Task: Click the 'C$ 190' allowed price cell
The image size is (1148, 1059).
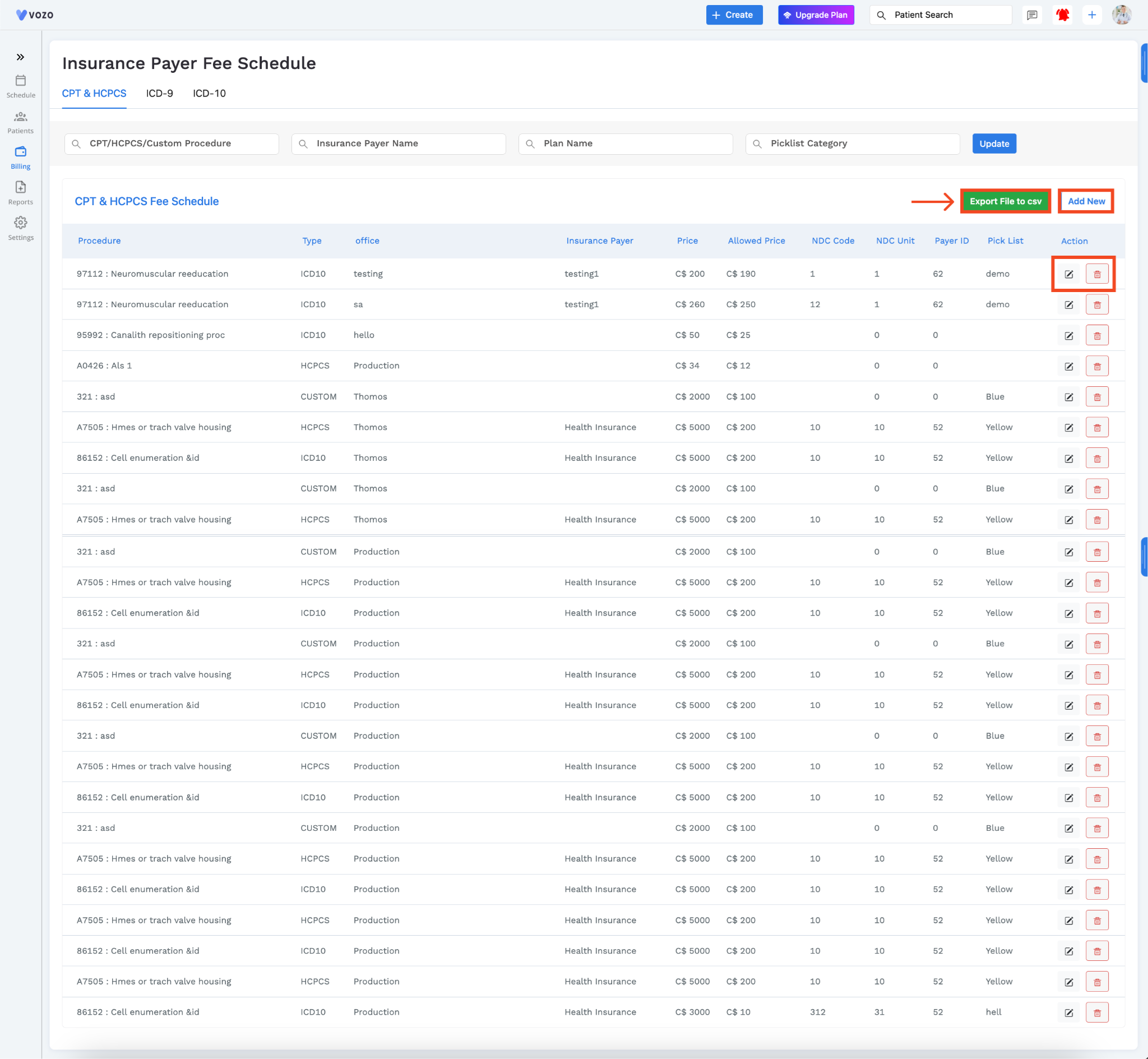Action: [x=740, y=274]
